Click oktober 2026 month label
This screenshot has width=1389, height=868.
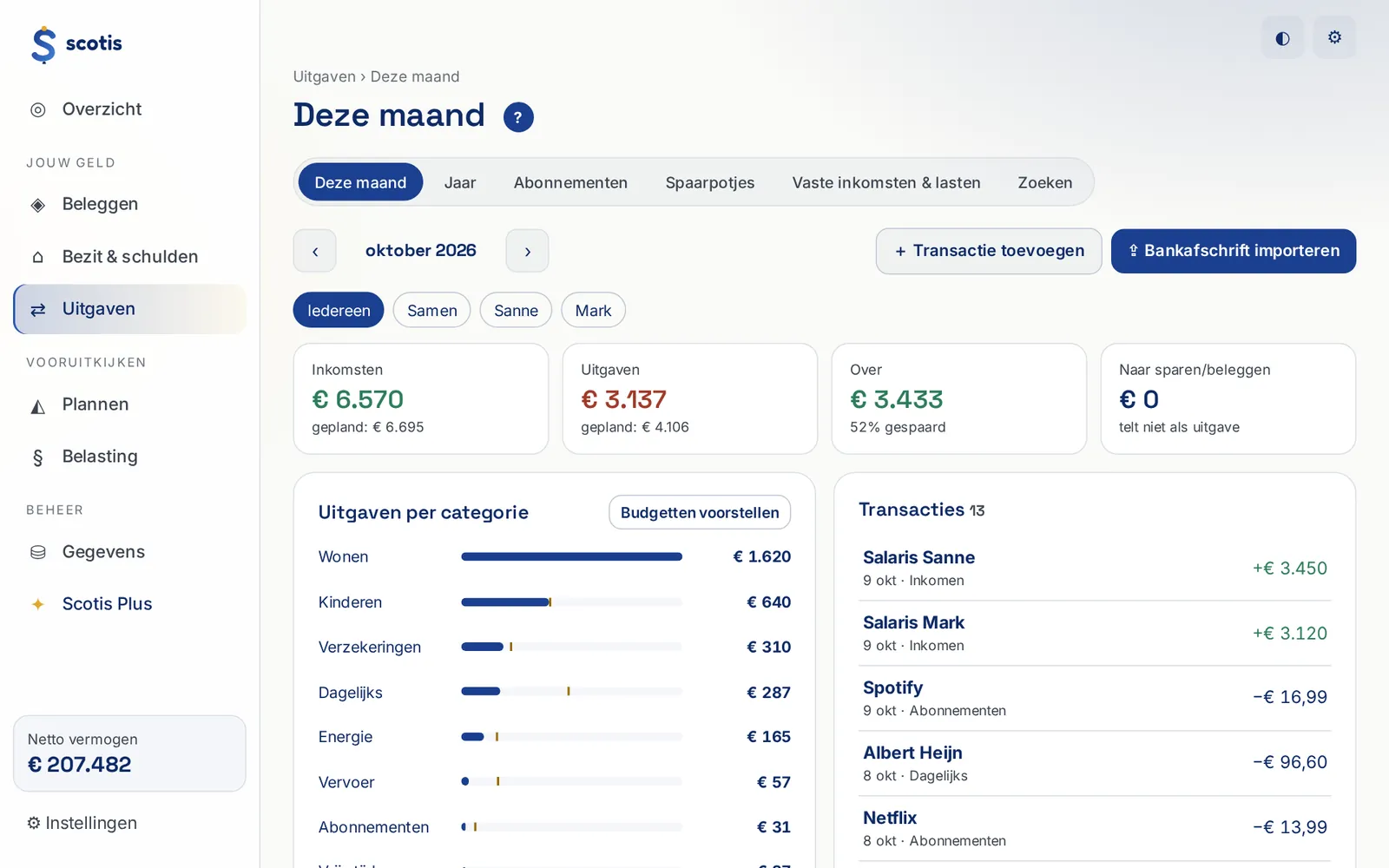pyautogui.click(x=421, y=251)
